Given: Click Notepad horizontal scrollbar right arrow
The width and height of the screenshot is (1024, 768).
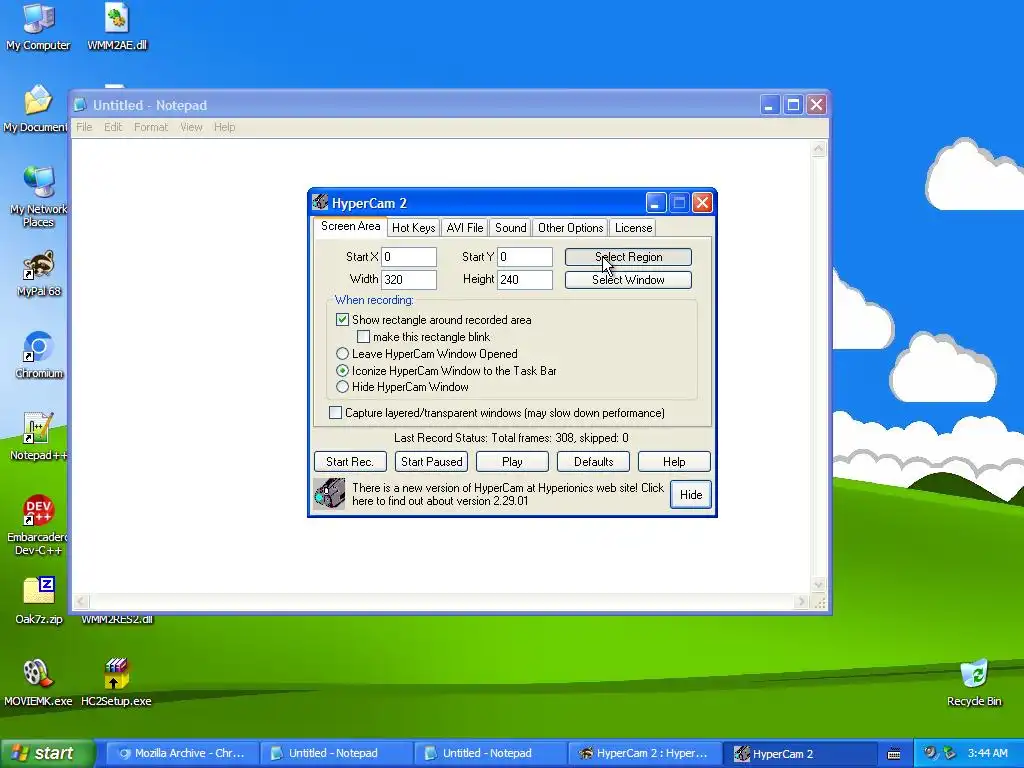Looking at the screenshot, I should coord(801,601).
